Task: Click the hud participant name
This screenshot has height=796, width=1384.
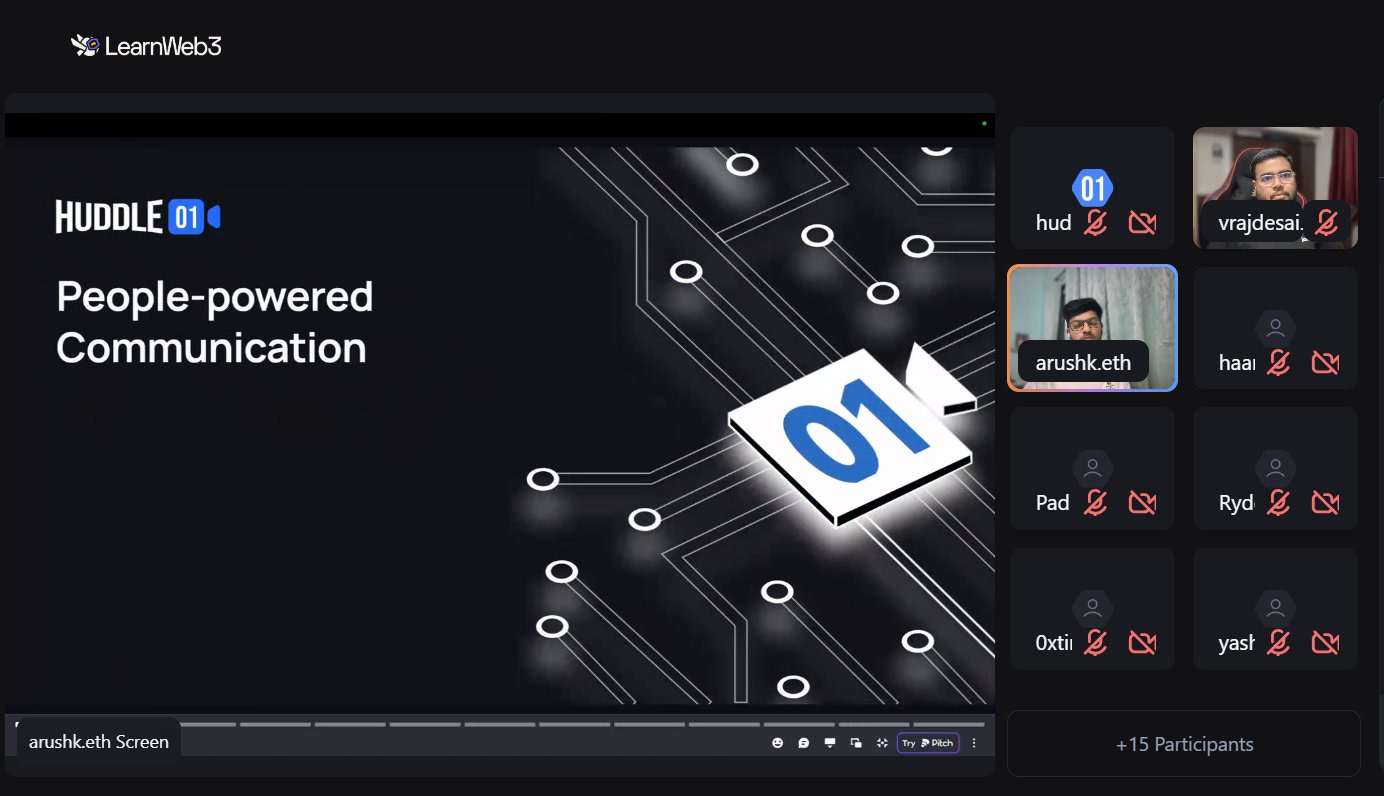Action: point(1054,222)
